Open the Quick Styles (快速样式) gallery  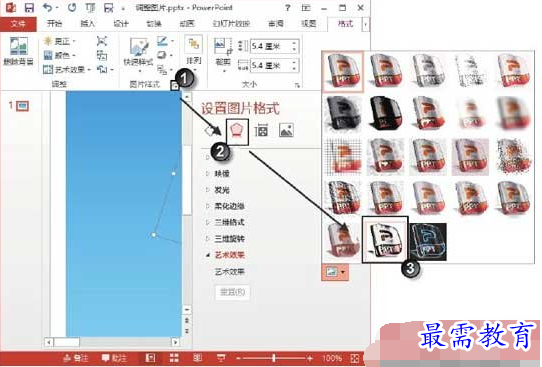[x=138, y=55]
